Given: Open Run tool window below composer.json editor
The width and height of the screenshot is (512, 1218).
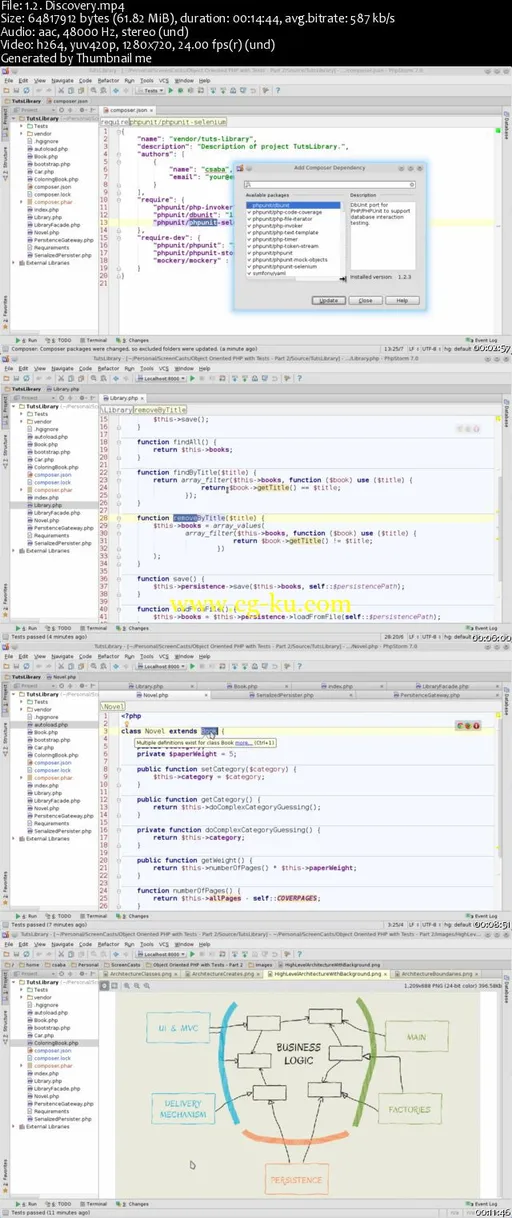Looking at the screenshot, I should point(29,342).
